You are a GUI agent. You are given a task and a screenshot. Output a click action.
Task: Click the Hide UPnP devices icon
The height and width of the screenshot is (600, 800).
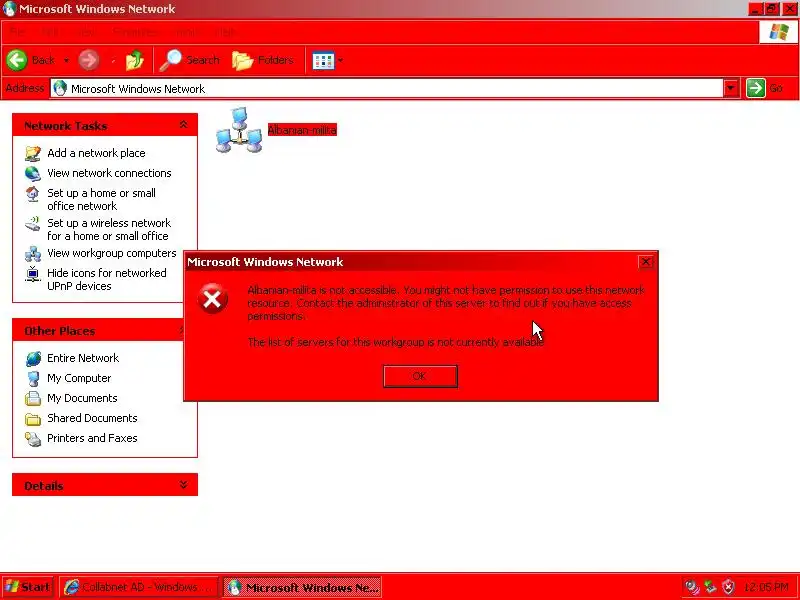tap(33, 274)
